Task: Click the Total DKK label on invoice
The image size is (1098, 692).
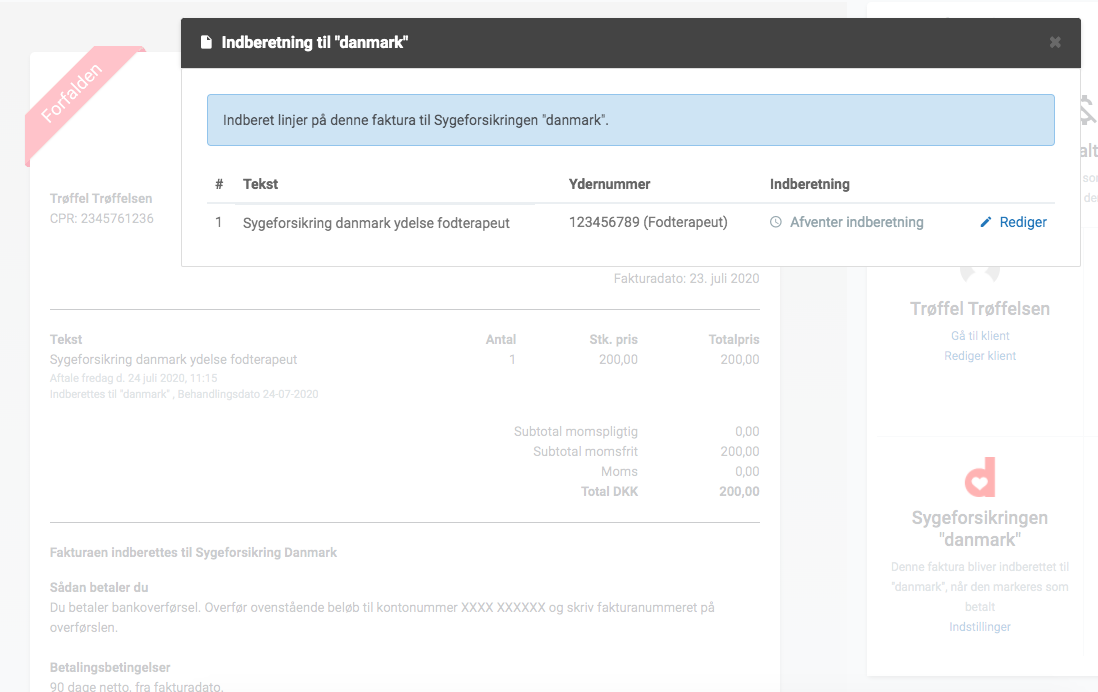Action: tap(609, 492)
